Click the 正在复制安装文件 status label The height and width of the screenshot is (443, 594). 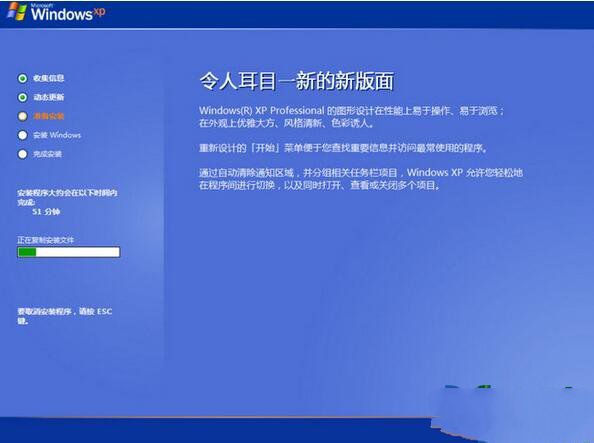[x=45, y=240]
